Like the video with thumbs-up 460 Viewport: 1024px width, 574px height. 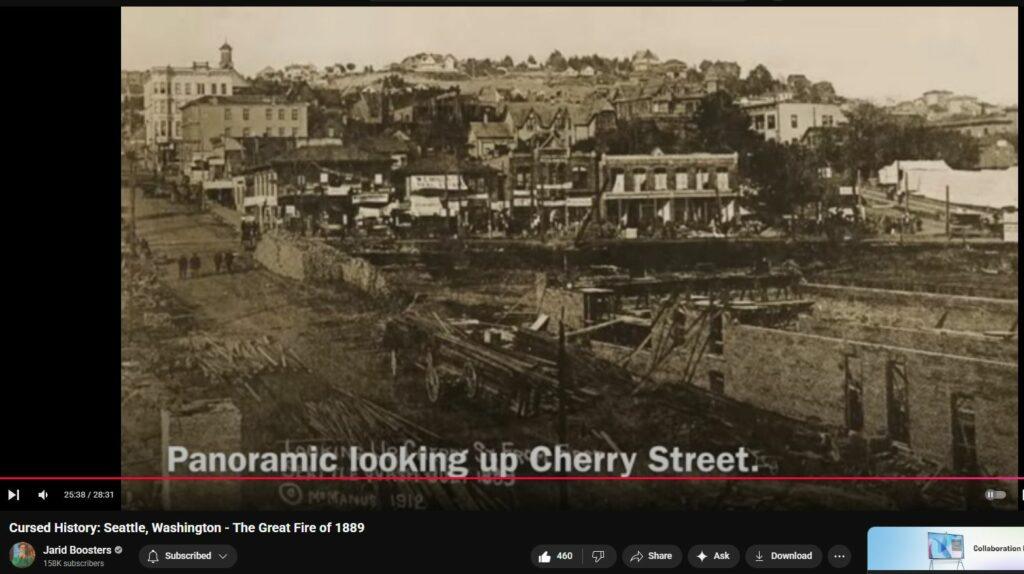click(556, 556)
